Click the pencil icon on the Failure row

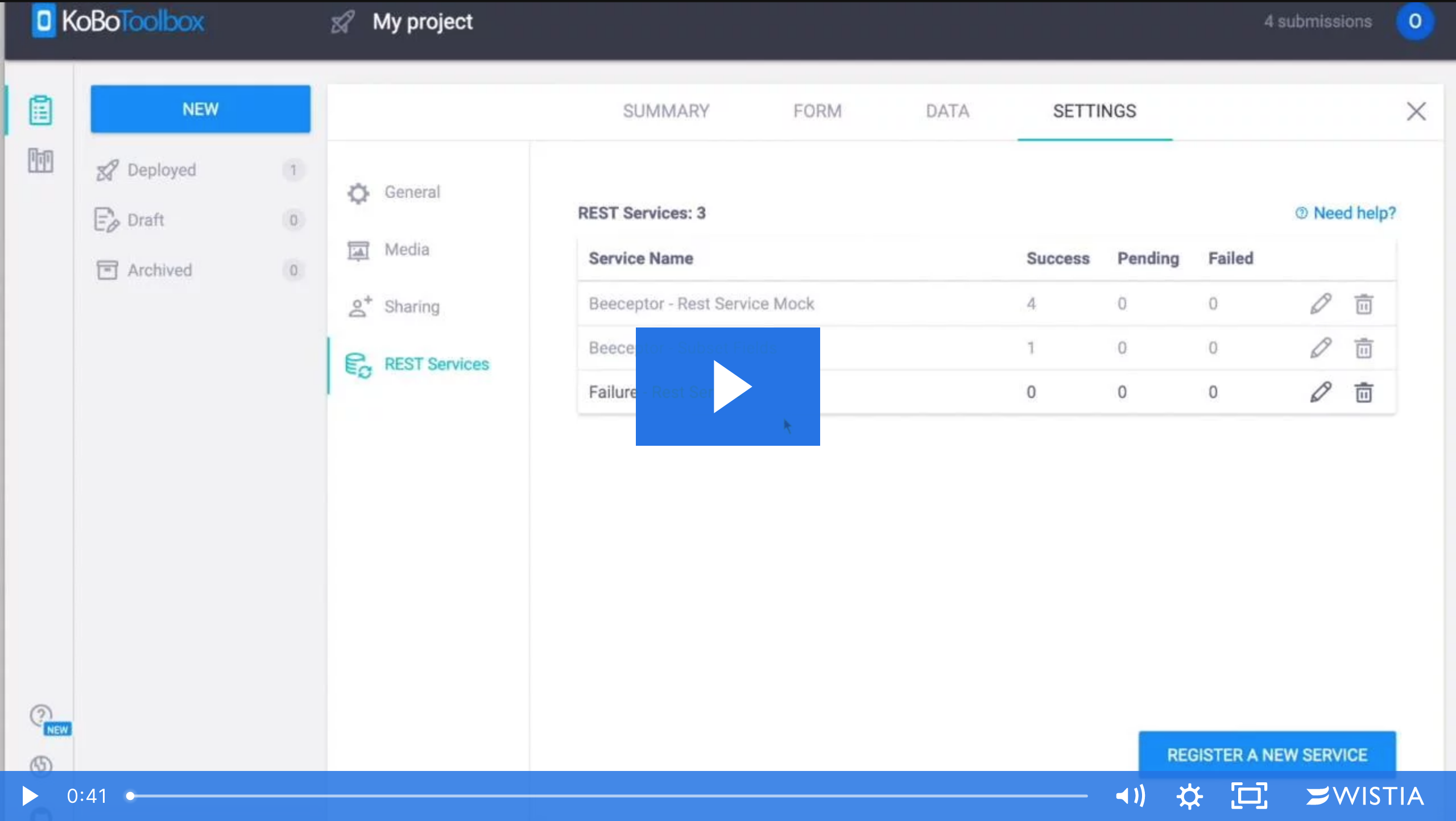[x=1321, y=392]
